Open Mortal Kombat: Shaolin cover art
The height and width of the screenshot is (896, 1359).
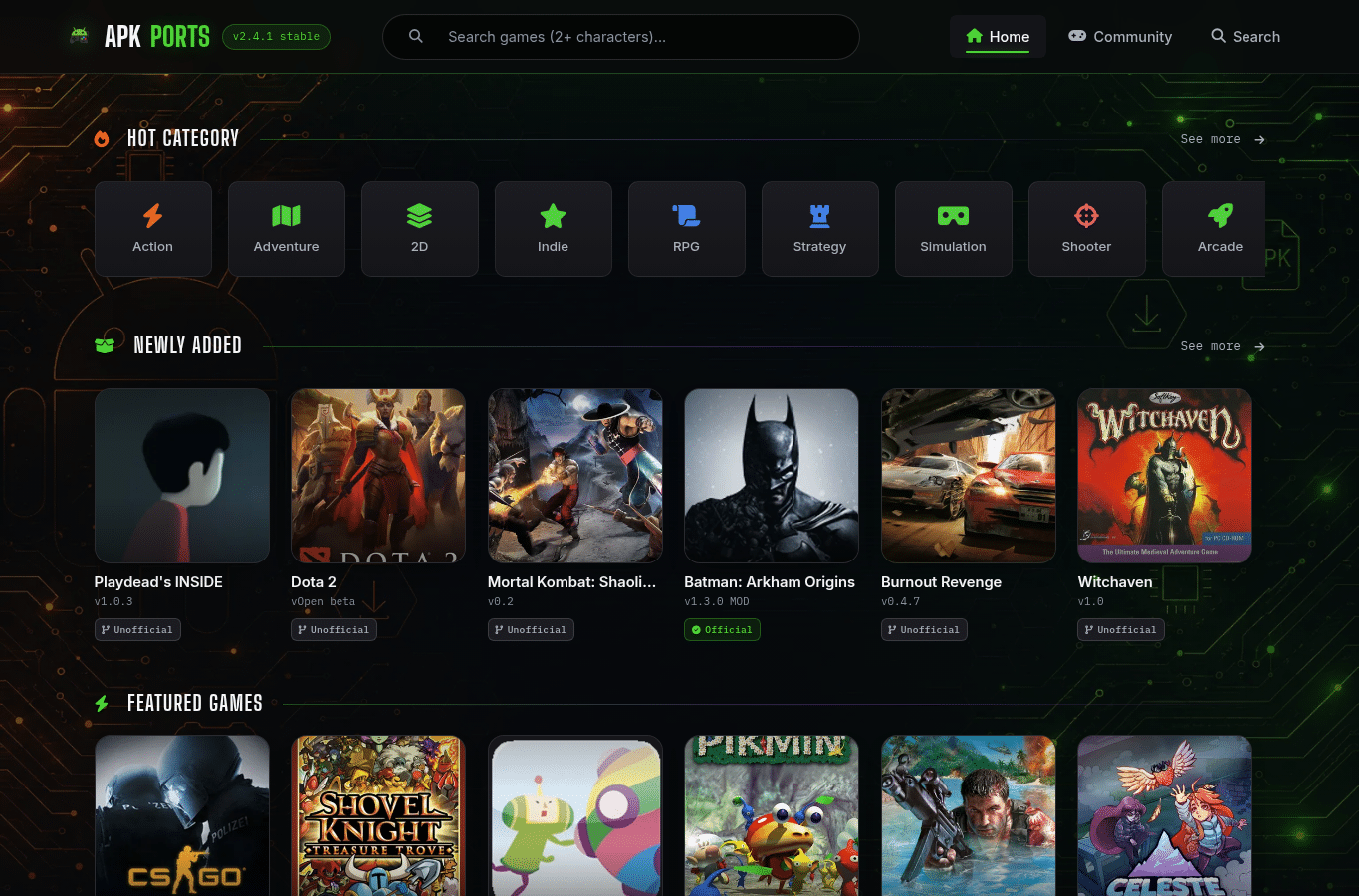pos(575,476)
